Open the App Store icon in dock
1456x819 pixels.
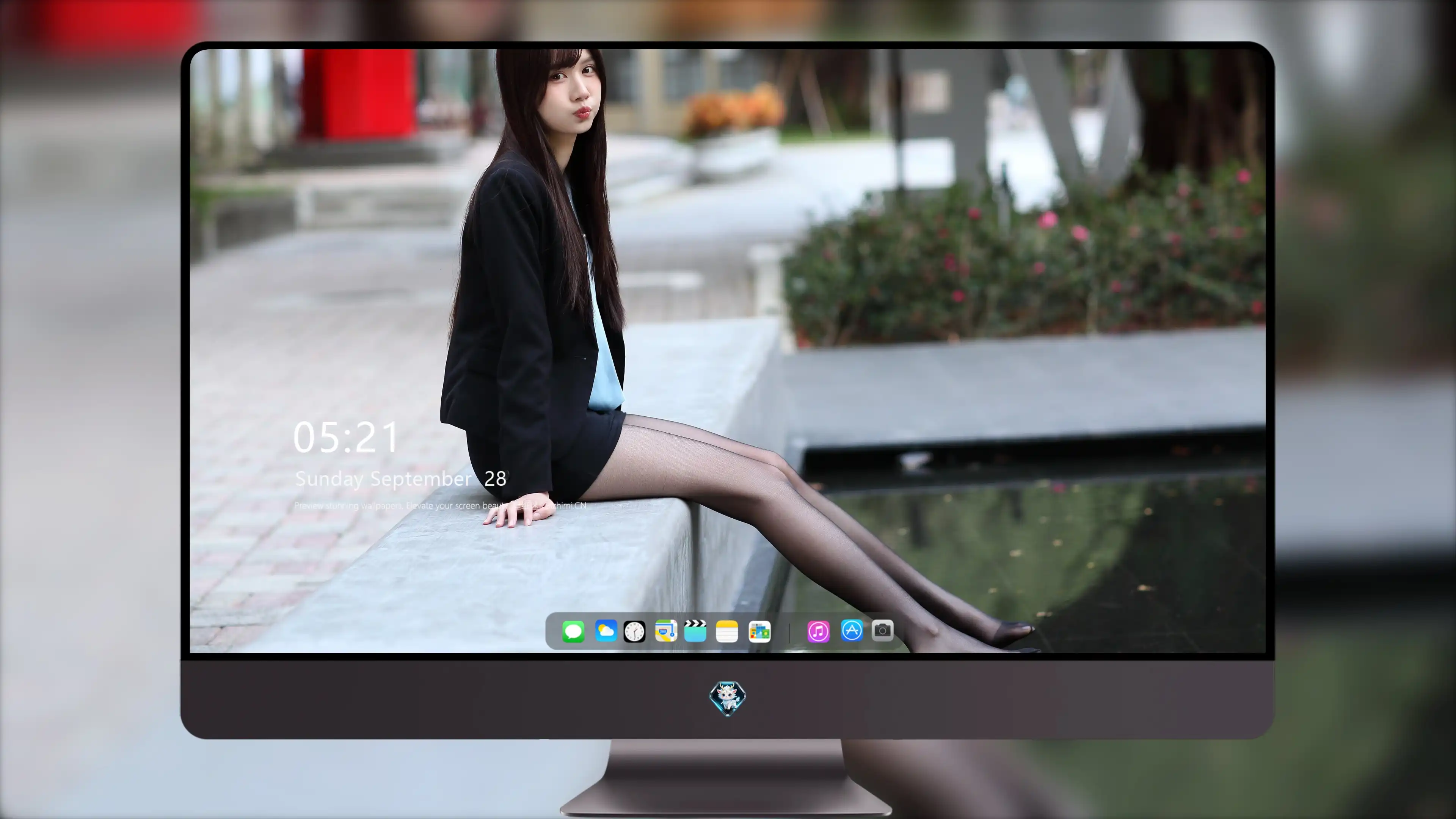852,630
